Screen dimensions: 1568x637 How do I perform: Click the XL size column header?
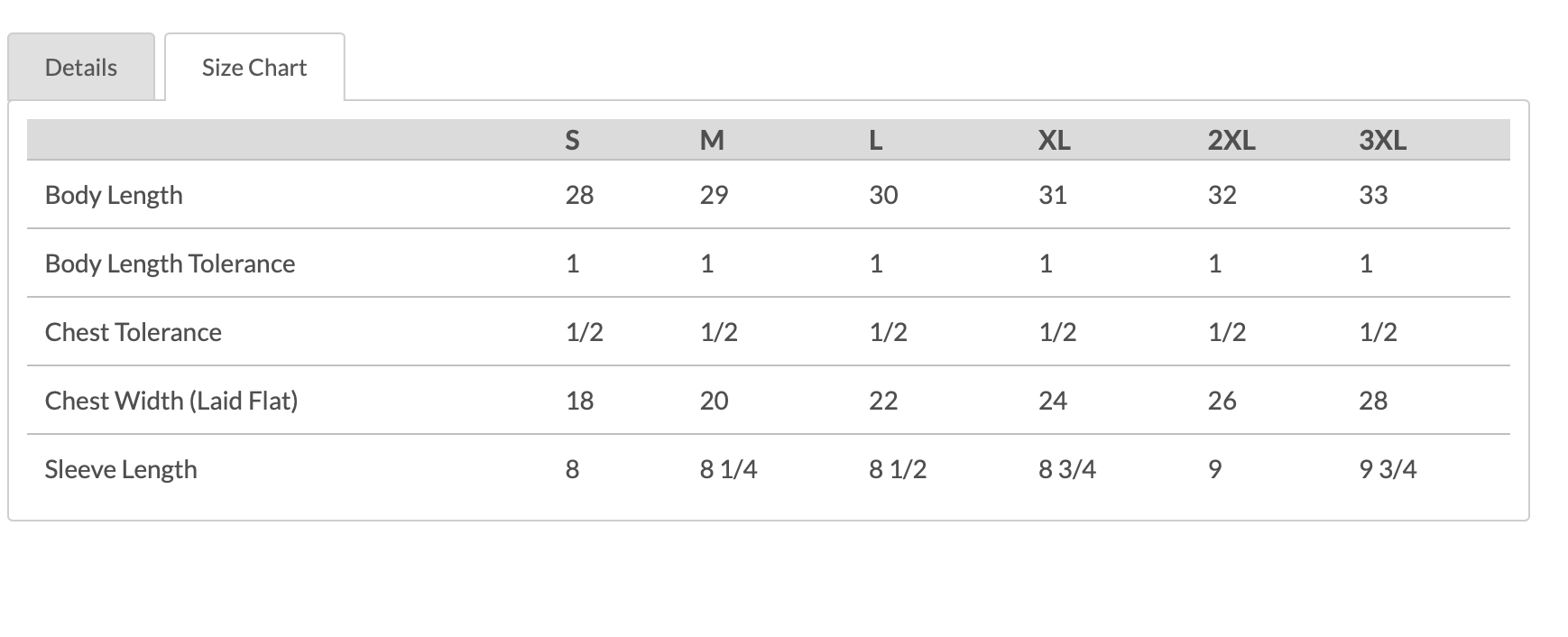[1054, 140]
